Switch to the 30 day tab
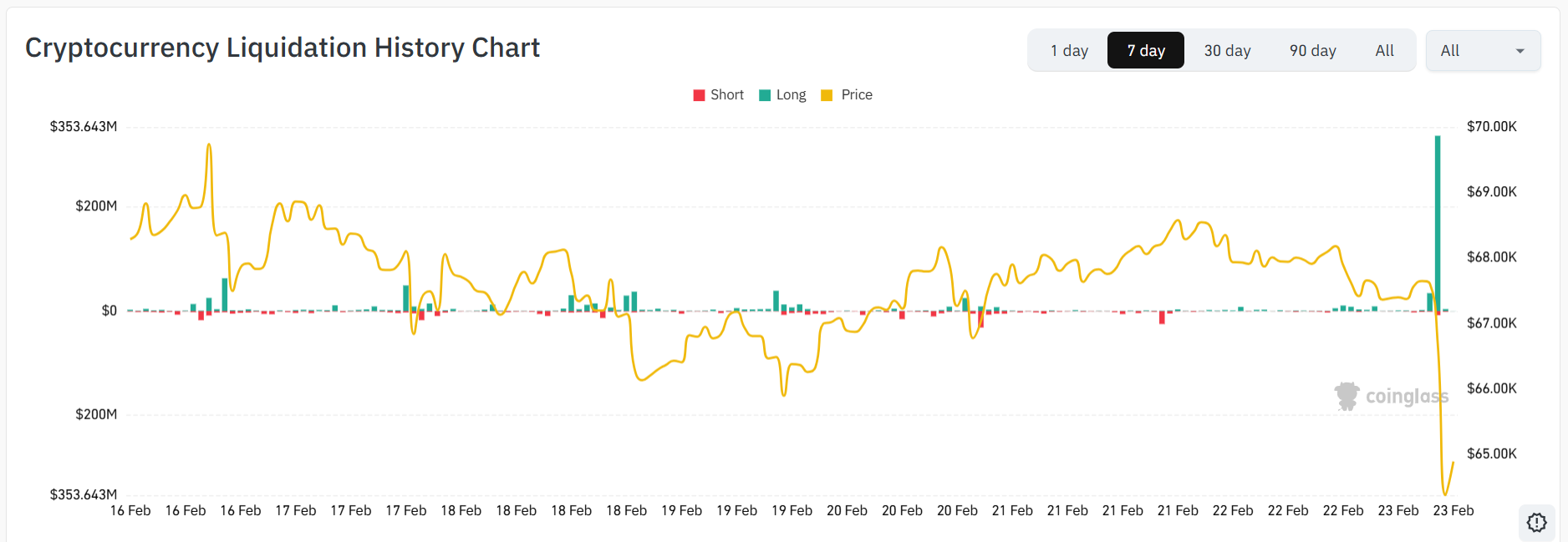1568x542 pixels. [x=1227, y=50]
